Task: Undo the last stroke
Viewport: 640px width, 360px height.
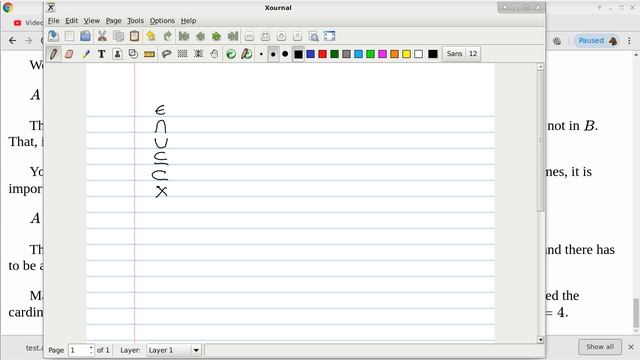Action: [151, 36]
